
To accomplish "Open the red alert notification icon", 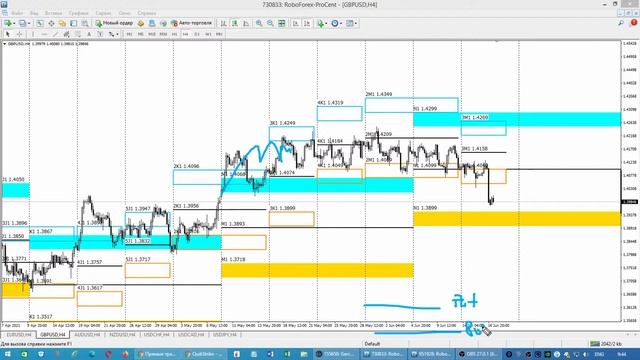I will [634, 23].
